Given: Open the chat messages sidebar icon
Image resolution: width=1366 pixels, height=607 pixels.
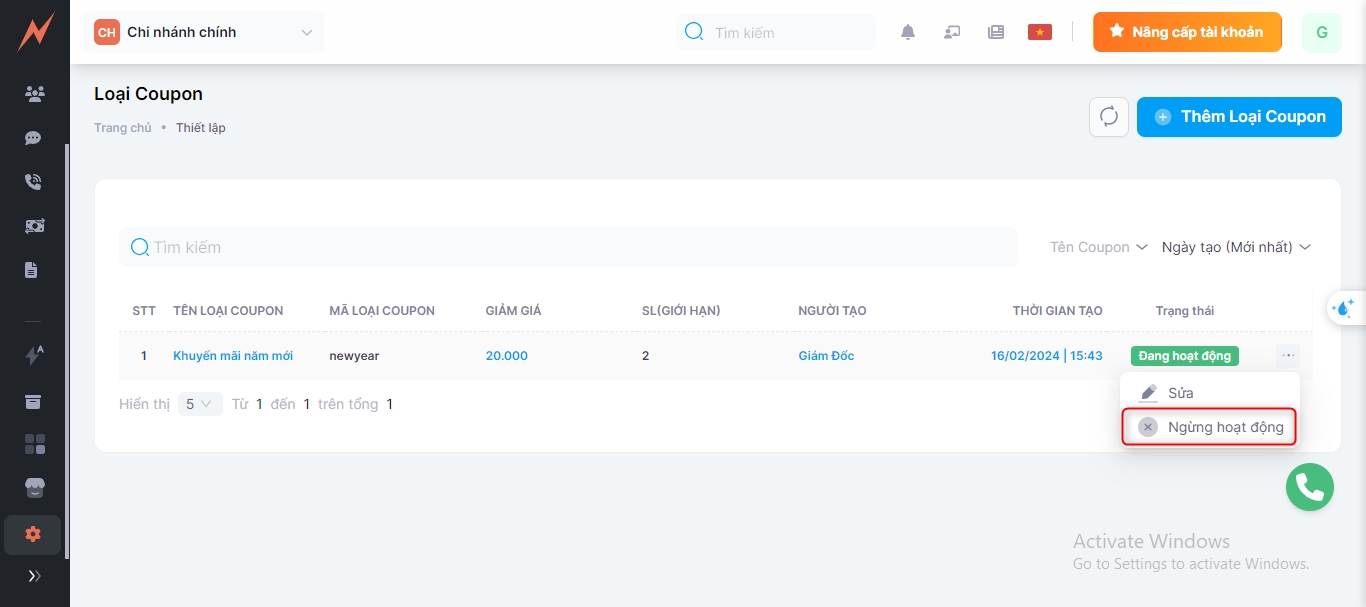Looking at the screenshot, I should pyautogui.click(x=34, y=138).
